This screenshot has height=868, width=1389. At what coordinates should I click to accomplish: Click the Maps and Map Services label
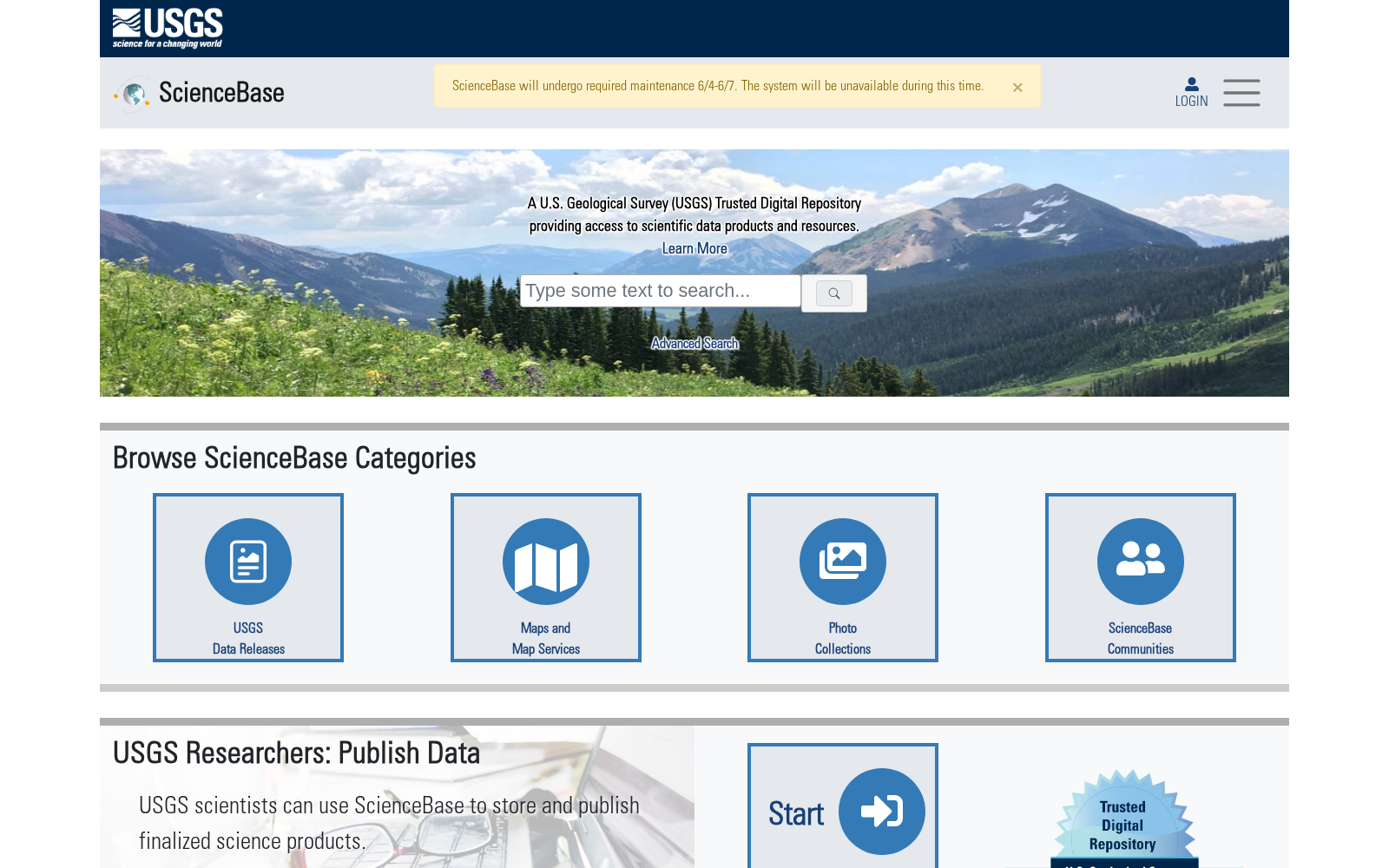click(546, 638)
